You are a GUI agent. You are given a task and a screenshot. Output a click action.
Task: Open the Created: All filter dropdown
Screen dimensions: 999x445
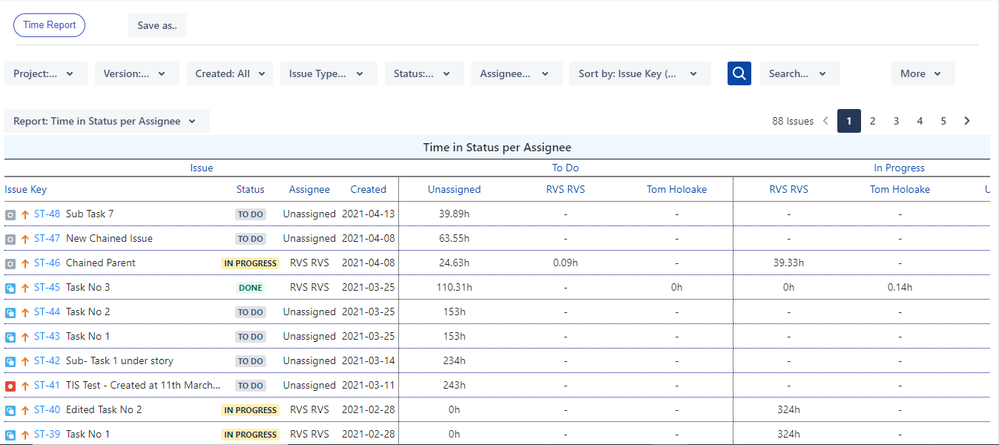pyautogui.click(x=229, y=73)
